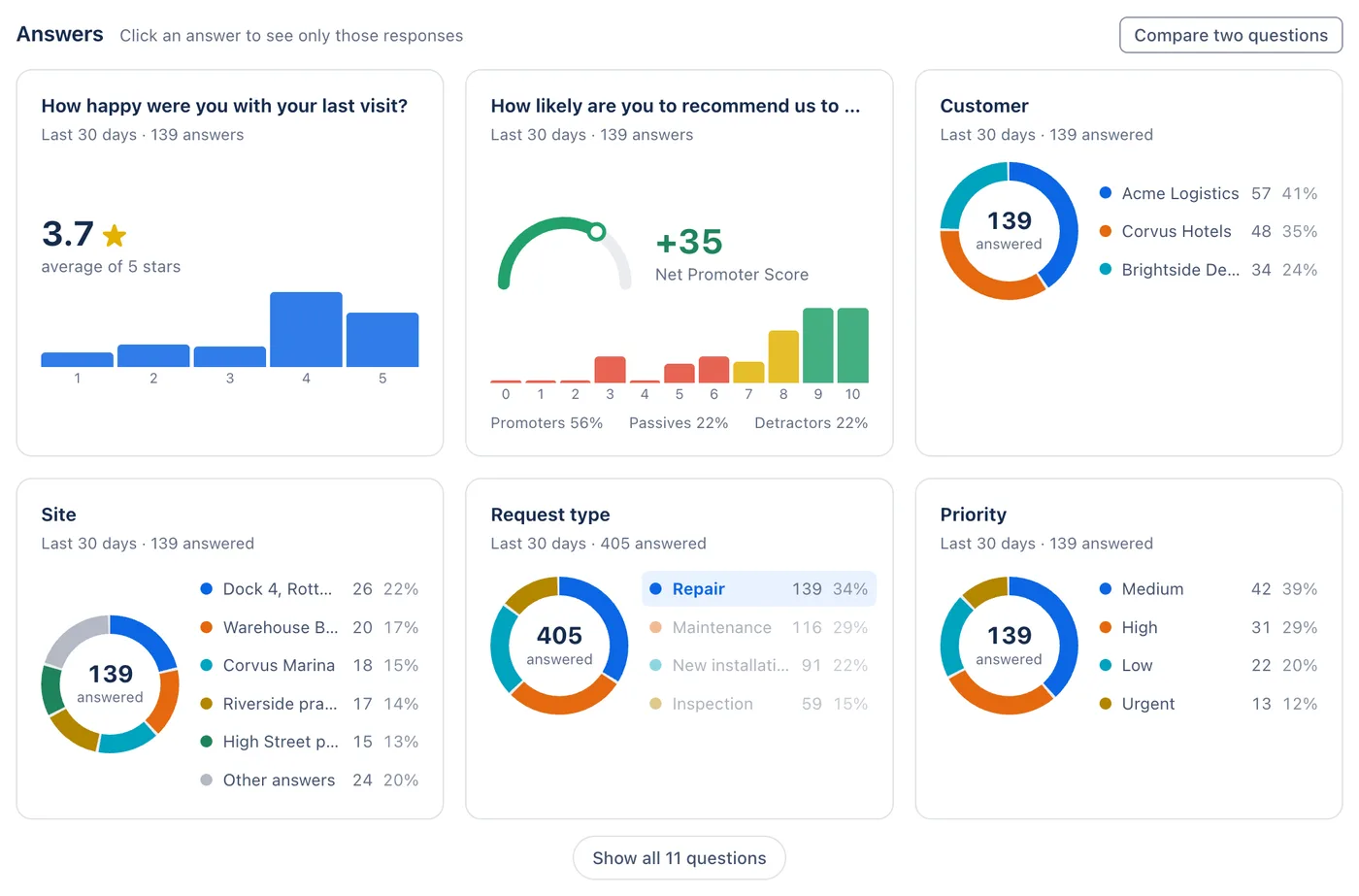Open the Priority card title
Image resolution: width=1359 pixels, height=896 pixels.
[974, 514]
